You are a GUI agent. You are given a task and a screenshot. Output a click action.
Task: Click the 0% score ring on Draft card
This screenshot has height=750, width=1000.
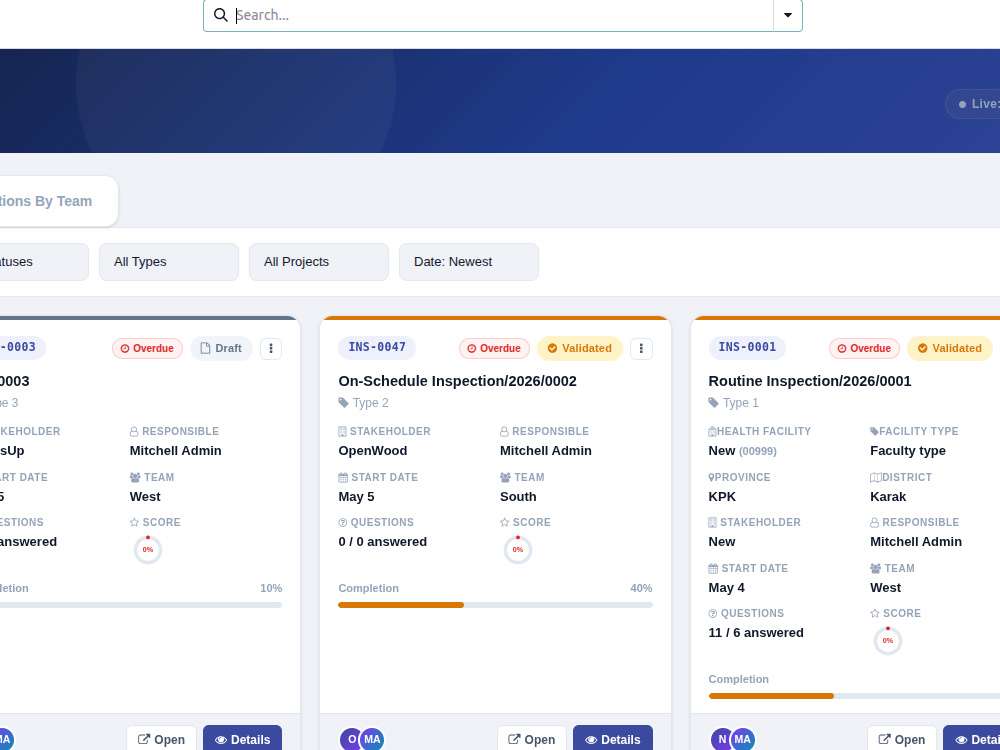148,550
